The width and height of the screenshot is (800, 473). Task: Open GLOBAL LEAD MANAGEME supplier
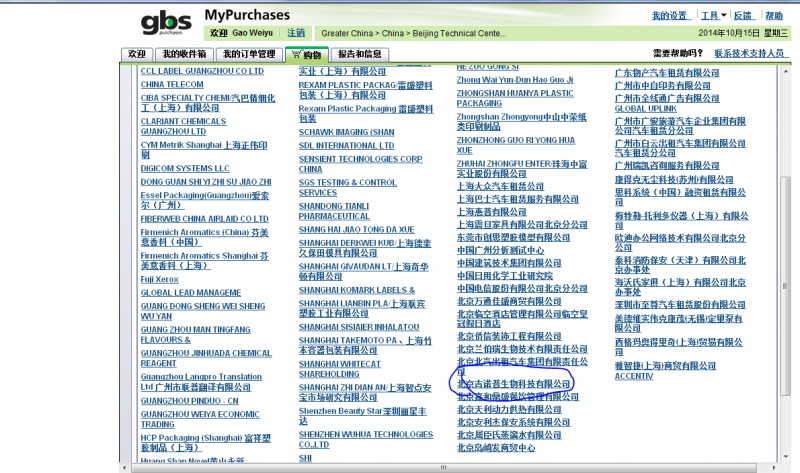tap(191, 292)
